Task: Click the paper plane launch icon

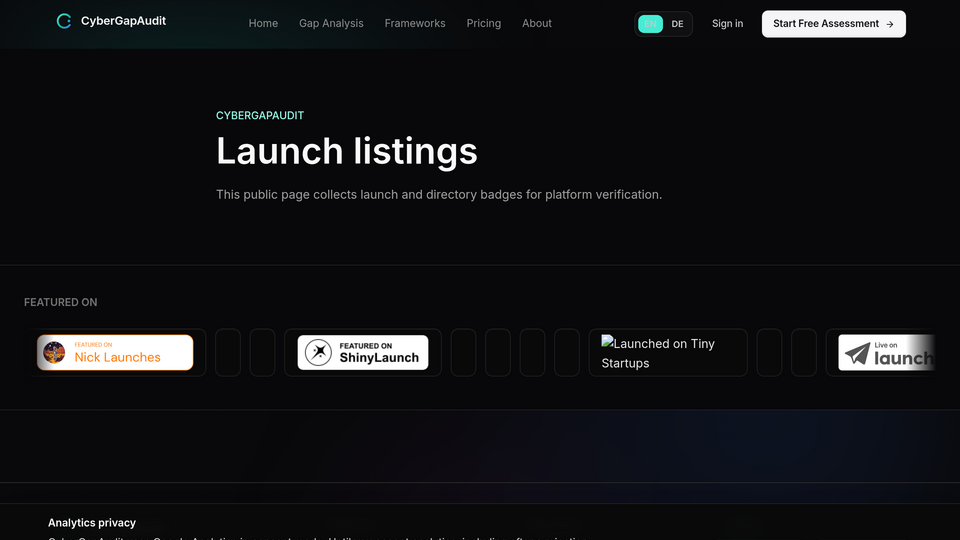Action: pyautogui.click(x=857, y=354)
